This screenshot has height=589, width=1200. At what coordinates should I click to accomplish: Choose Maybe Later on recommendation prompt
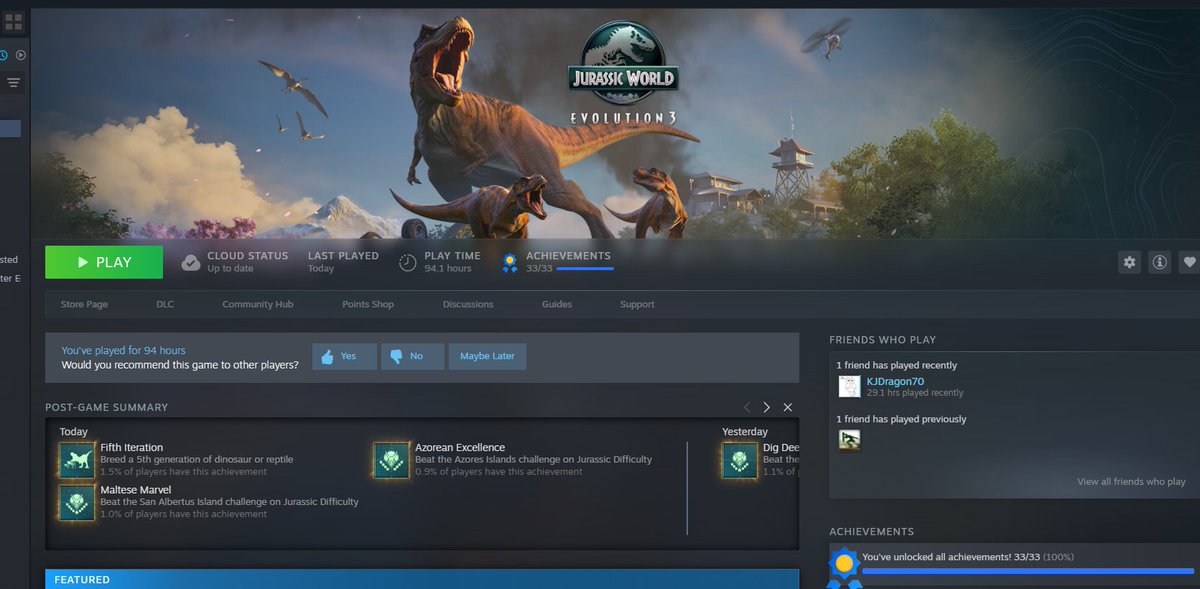click(x=487, y=356)
